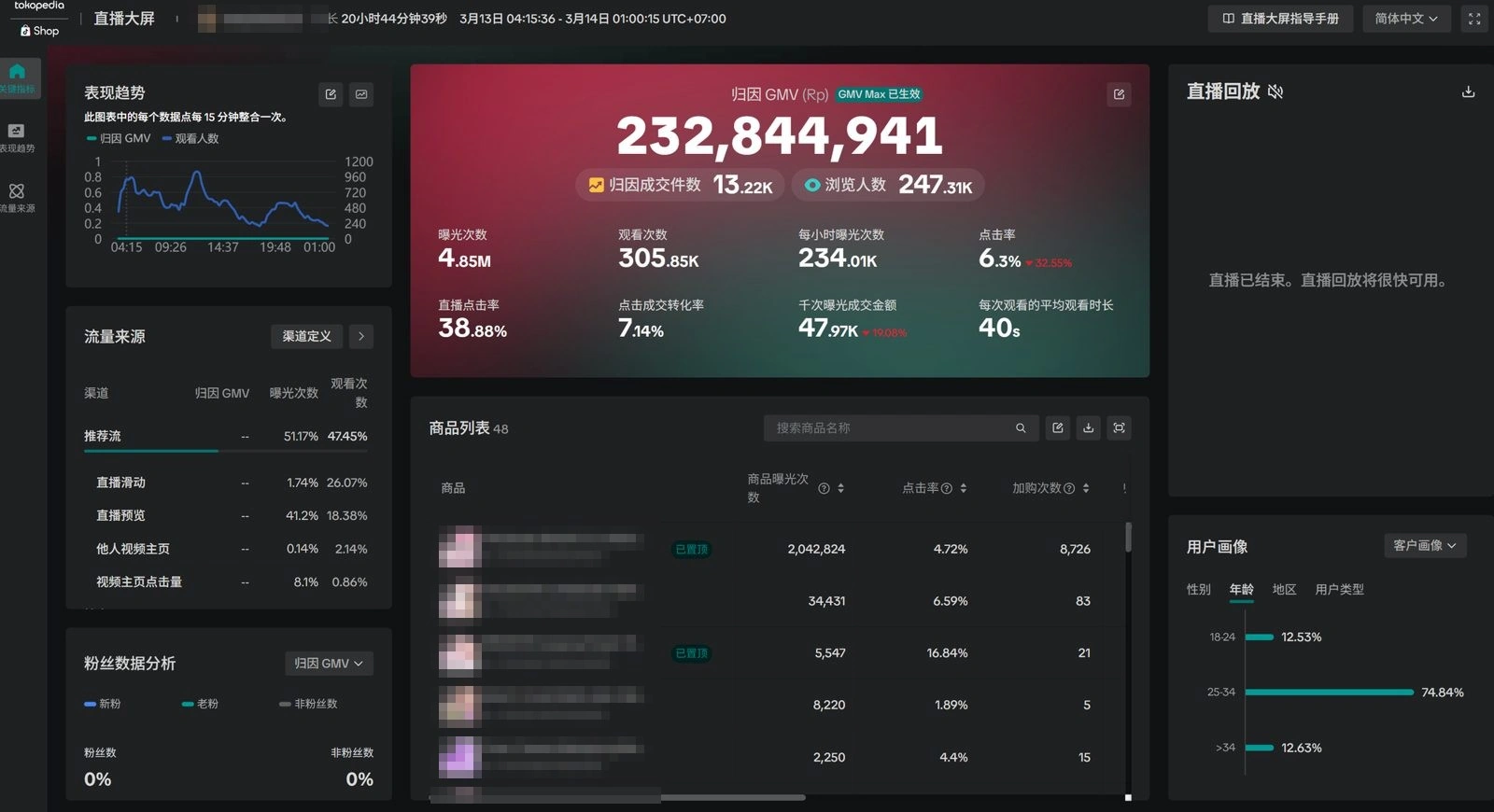Click the 直播大屏 title
1494x812 pixels.
(x=124, y=19)
